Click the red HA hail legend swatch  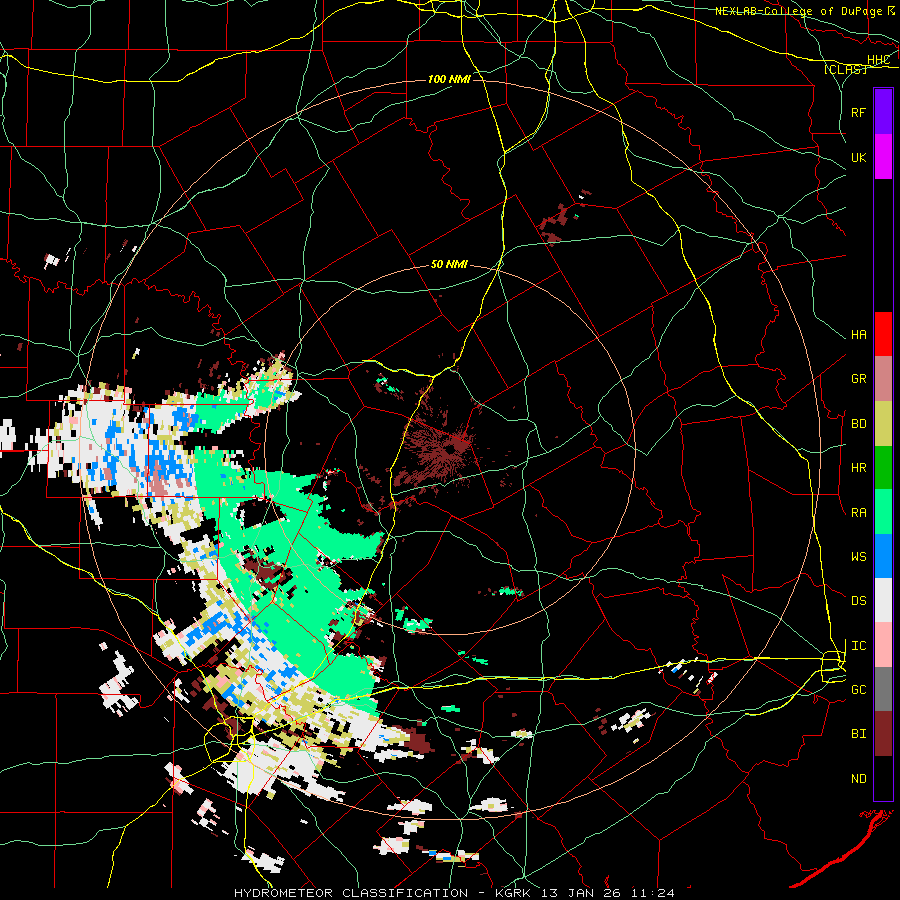[x=883, y=334]
